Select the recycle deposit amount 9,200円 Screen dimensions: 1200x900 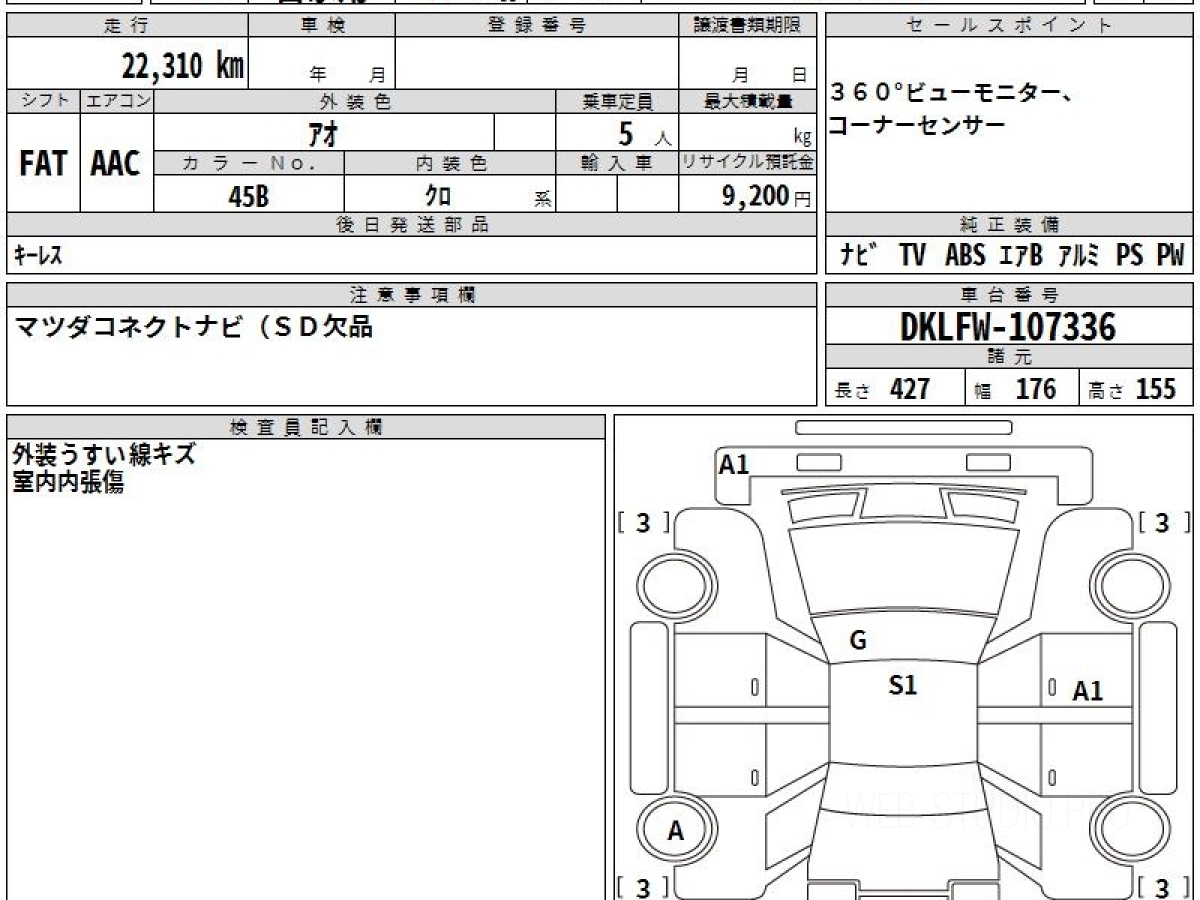(766, 196)
